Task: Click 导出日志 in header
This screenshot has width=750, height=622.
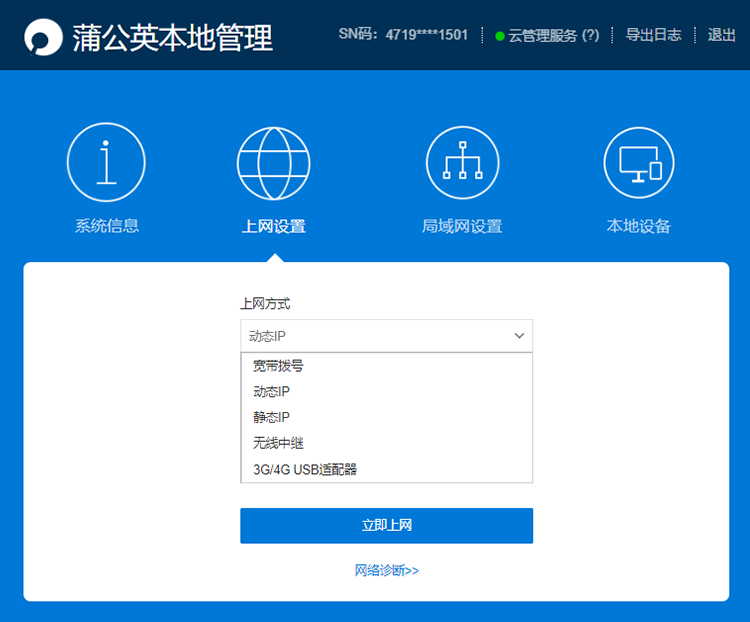Action: (653, 35)
